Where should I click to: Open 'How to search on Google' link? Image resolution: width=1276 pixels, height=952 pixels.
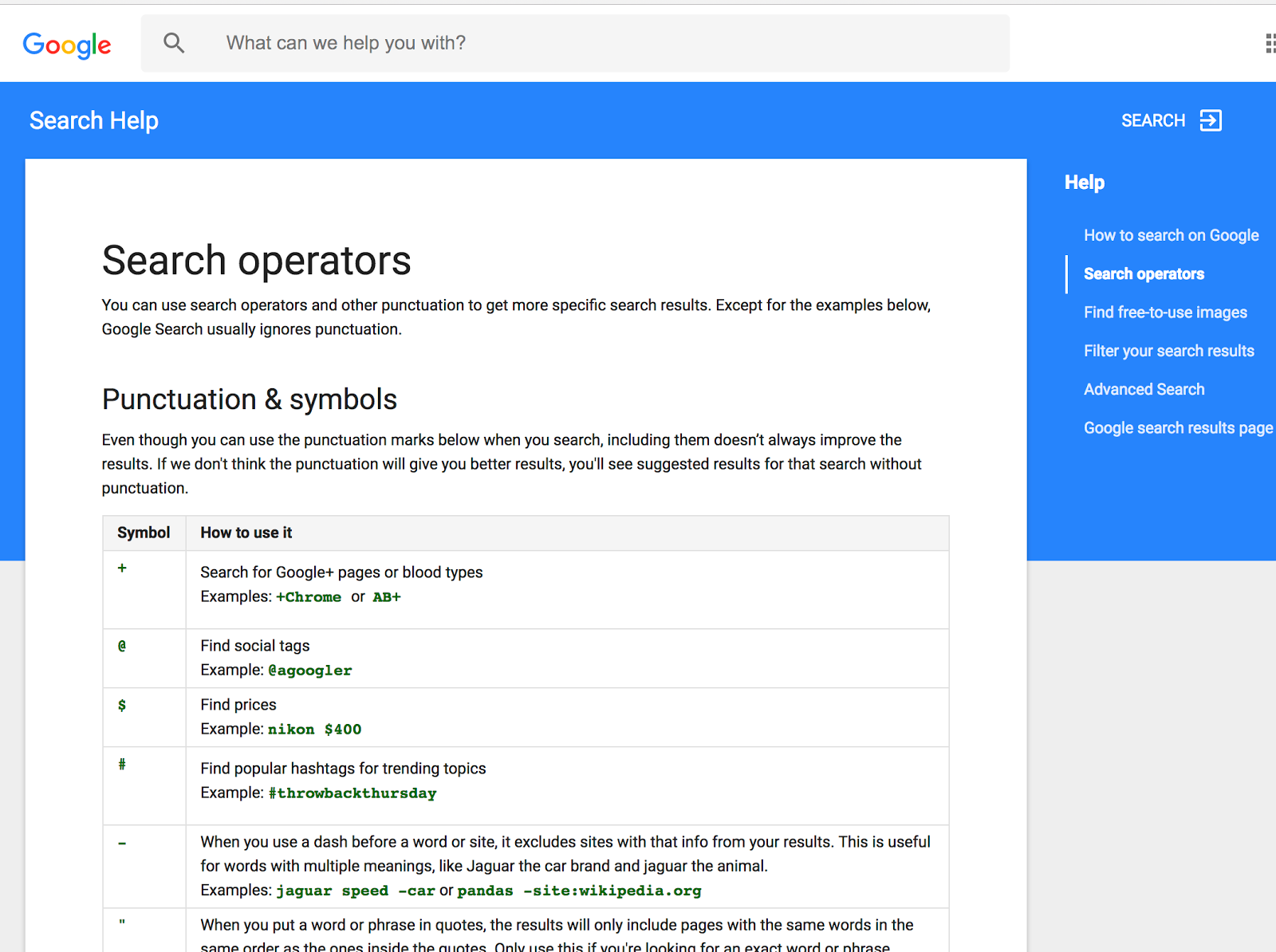point(1171,235)
